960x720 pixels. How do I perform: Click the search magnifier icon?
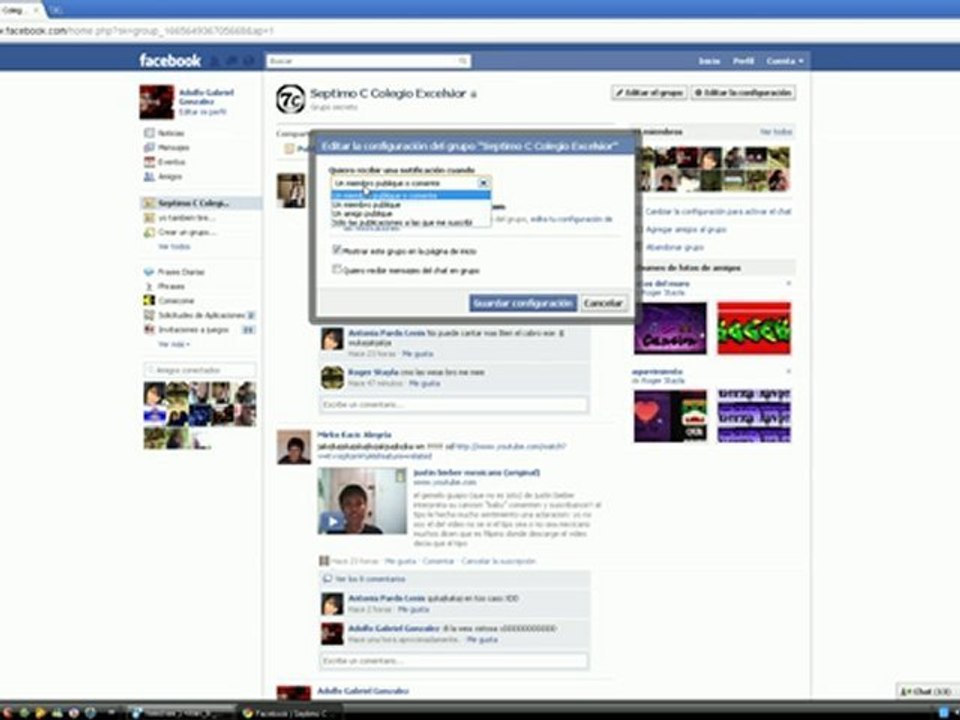pyautogui.click(x=463, y=61)
